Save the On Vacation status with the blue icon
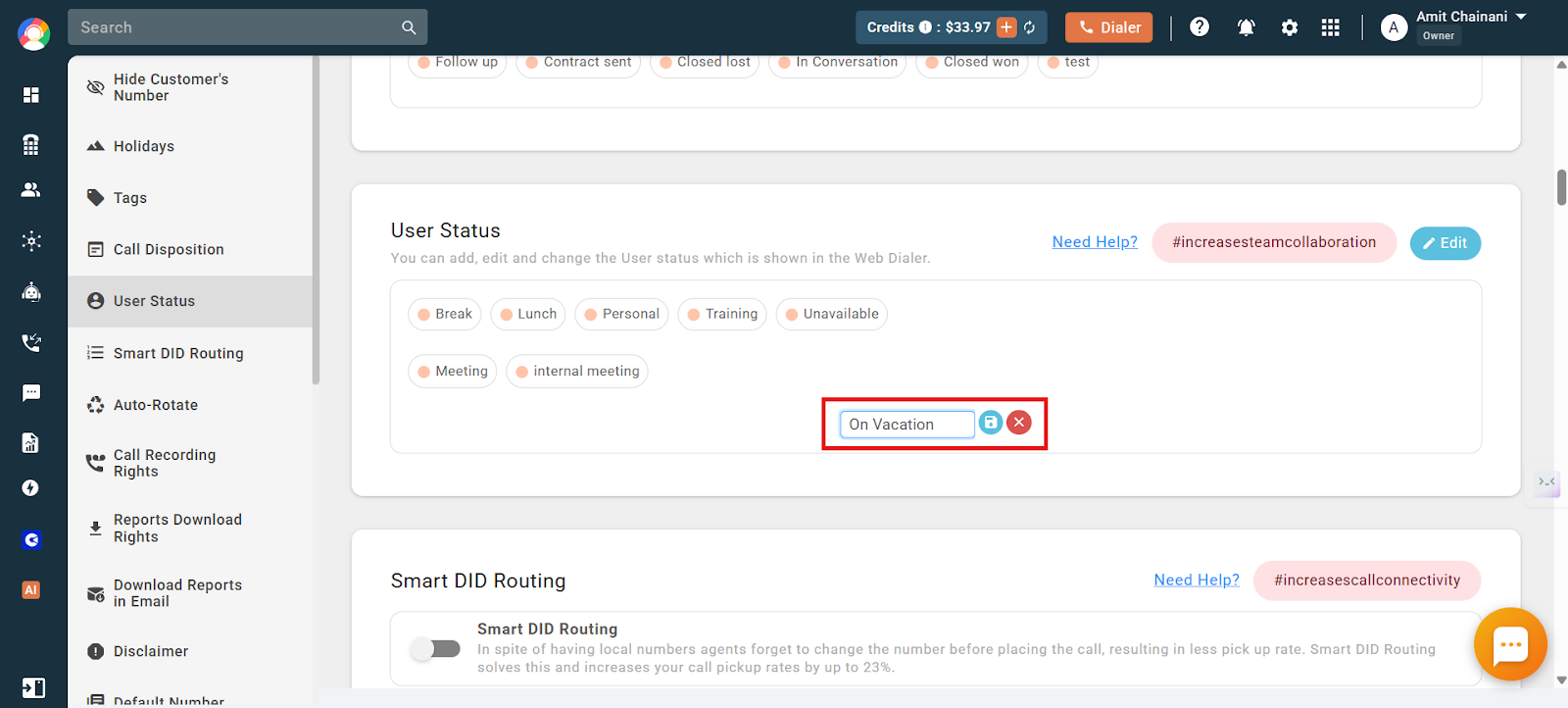This screenshot has height=708, width=1568. coord(991,423)
